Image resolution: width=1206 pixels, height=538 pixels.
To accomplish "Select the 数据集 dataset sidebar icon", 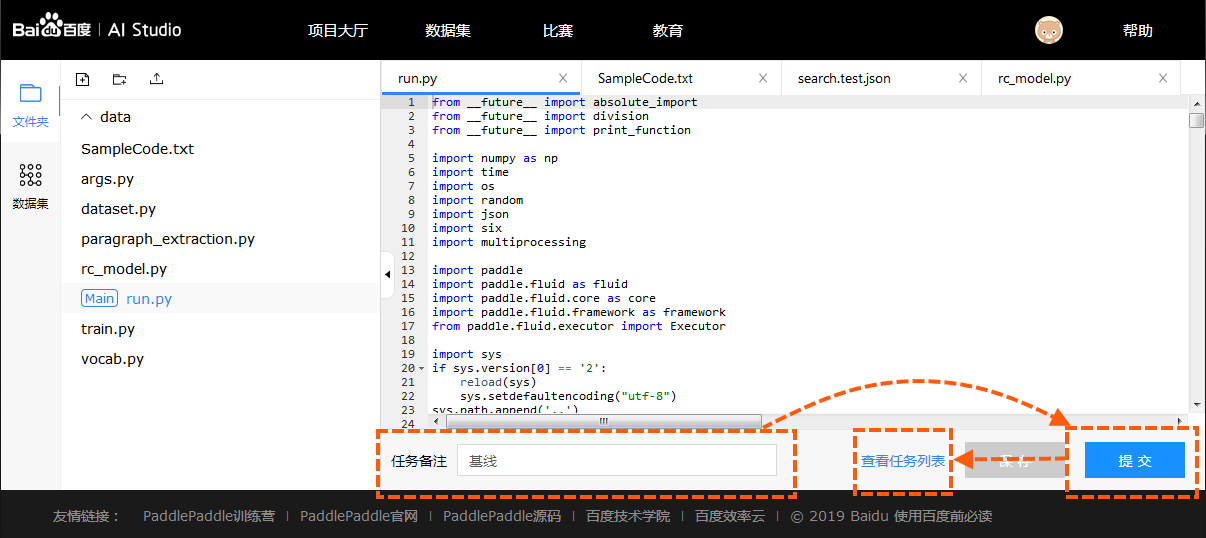I will (30, 186).
